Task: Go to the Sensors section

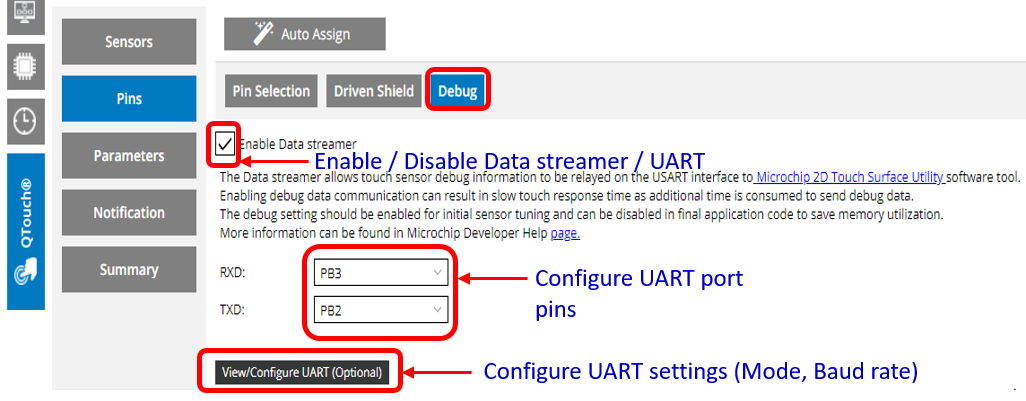Action: (x=129, y=42)
